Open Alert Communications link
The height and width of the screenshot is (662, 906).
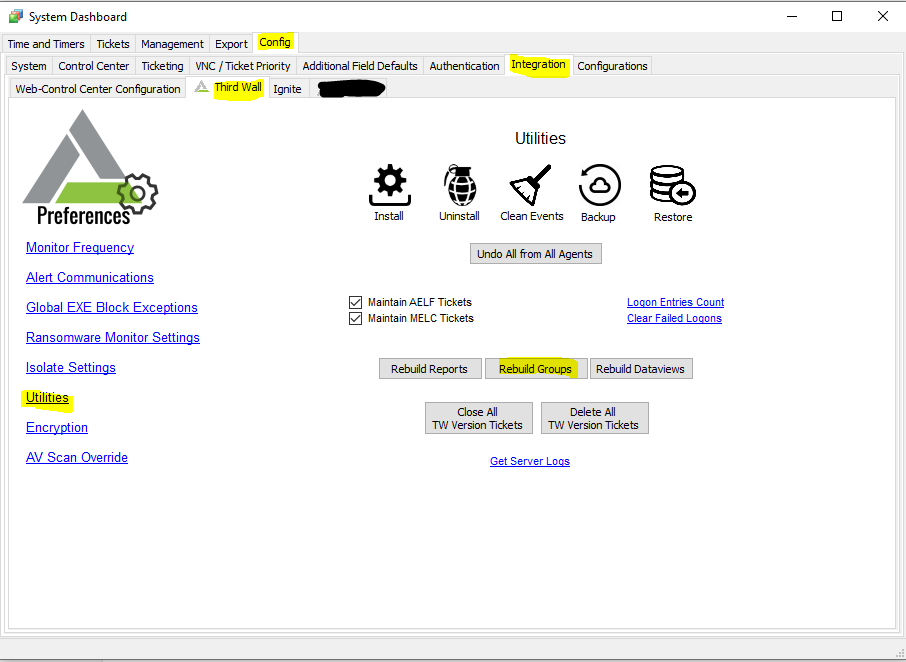90,277
